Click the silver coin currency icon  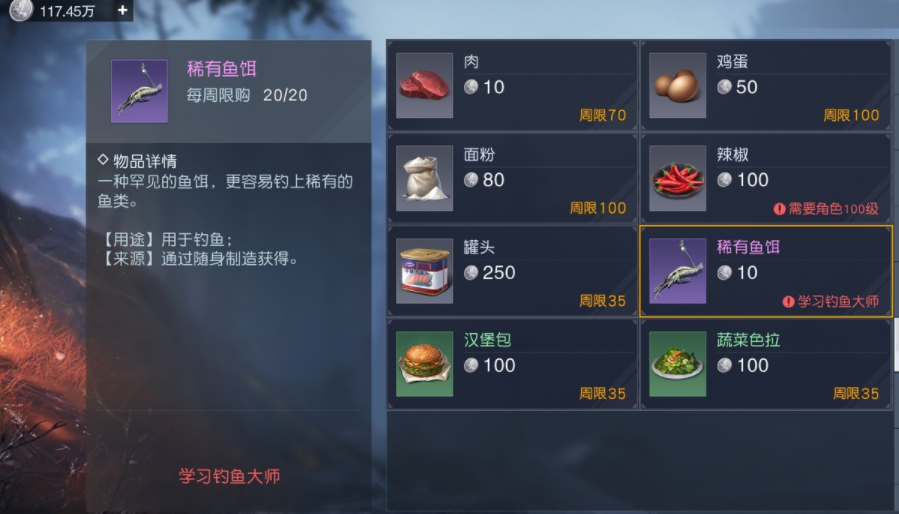pyautogui.click(x=21, y=10)
